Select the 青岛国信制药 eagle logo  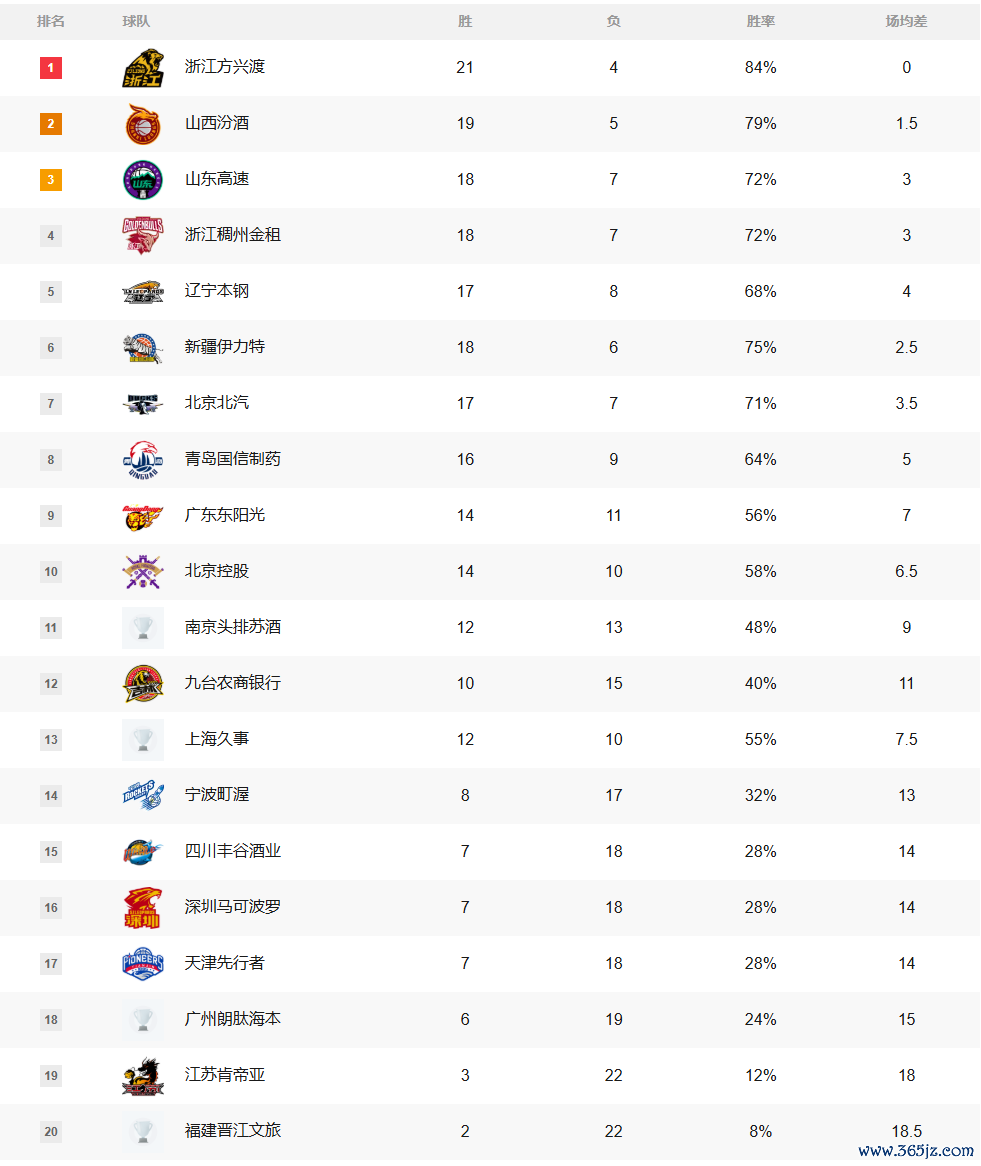[x=143, y=460]
